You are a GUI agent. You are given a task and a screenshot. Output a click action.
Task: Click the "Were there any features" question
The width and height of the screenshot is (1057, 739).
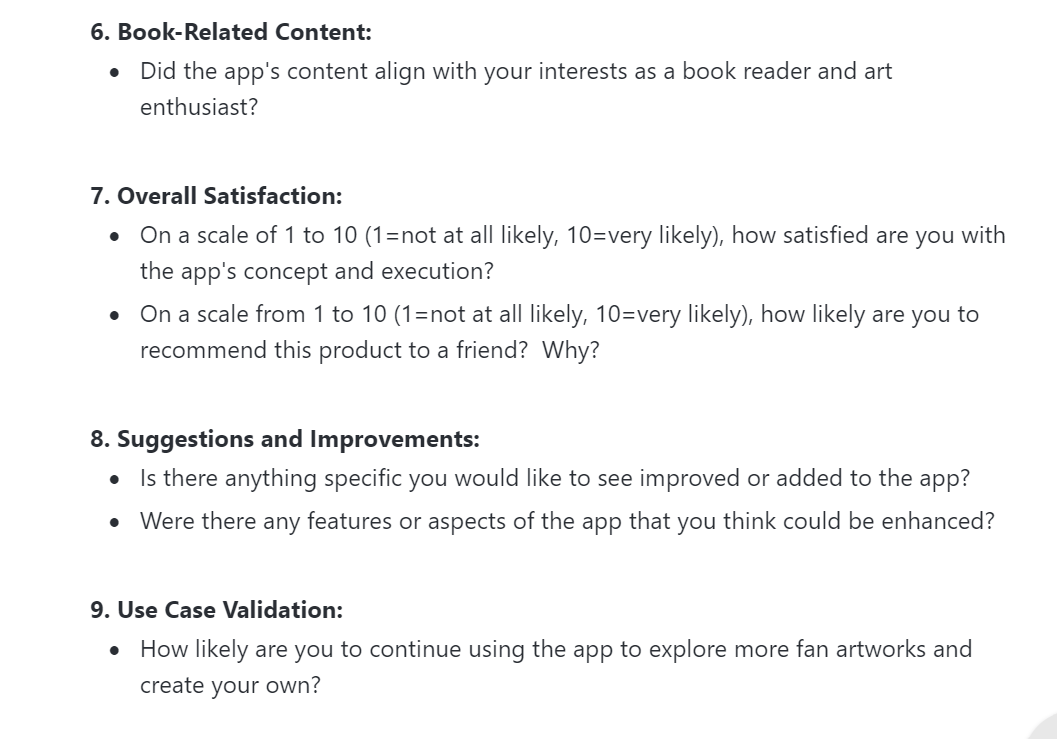click(567, 521)
